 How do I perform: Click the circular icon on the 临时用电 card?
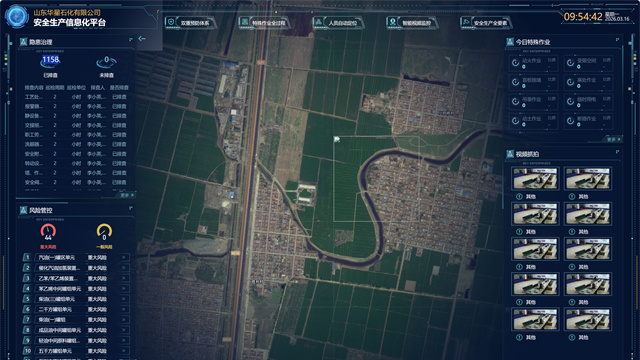pyautogui.click(x=571, y=101)
